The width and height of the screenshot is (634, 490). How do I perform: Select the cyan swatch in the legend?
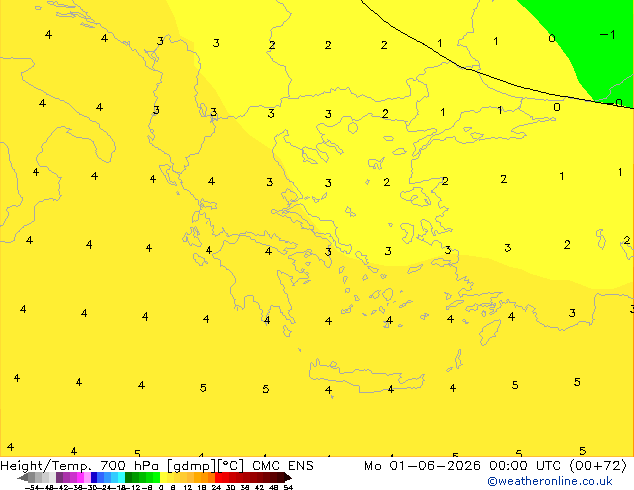[x=121, y=478]
